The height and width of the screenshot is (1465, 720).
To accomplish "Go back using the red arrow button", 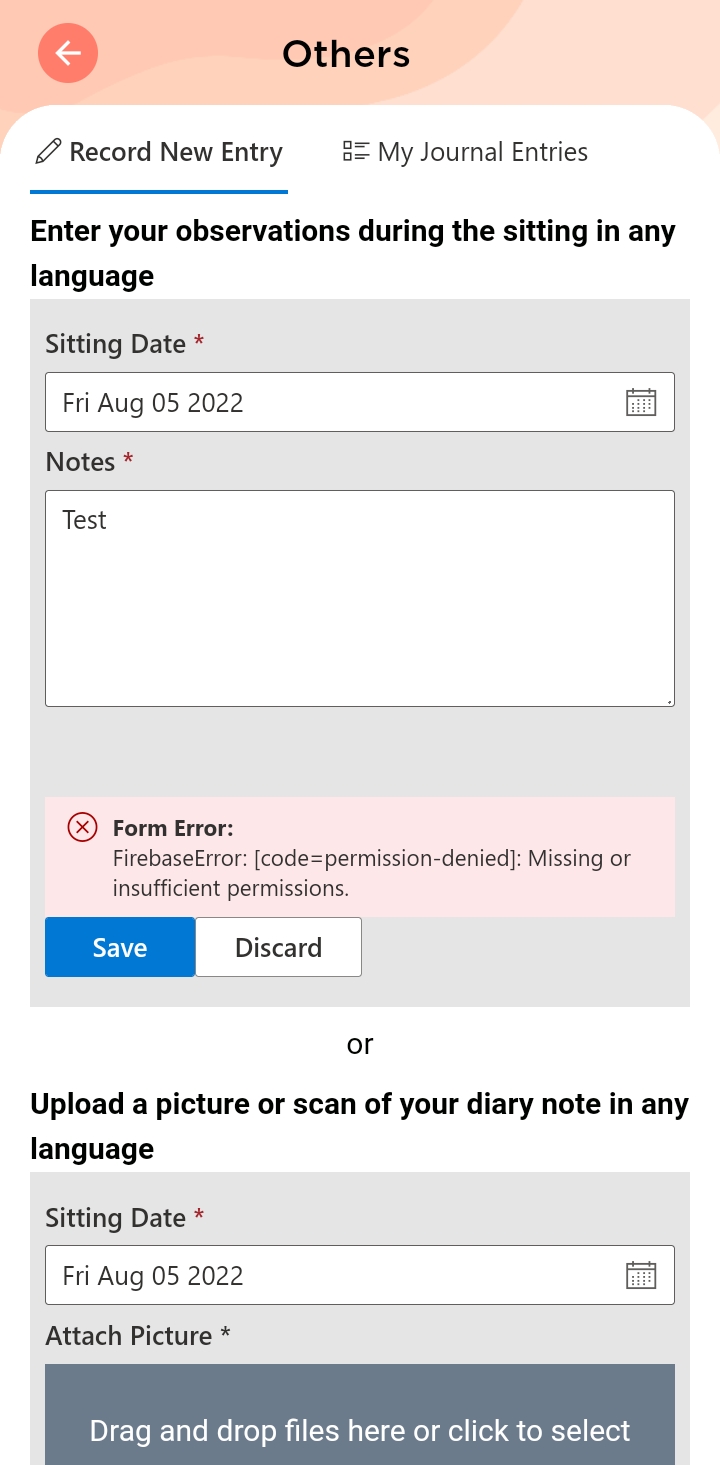I will pos(68,53).
